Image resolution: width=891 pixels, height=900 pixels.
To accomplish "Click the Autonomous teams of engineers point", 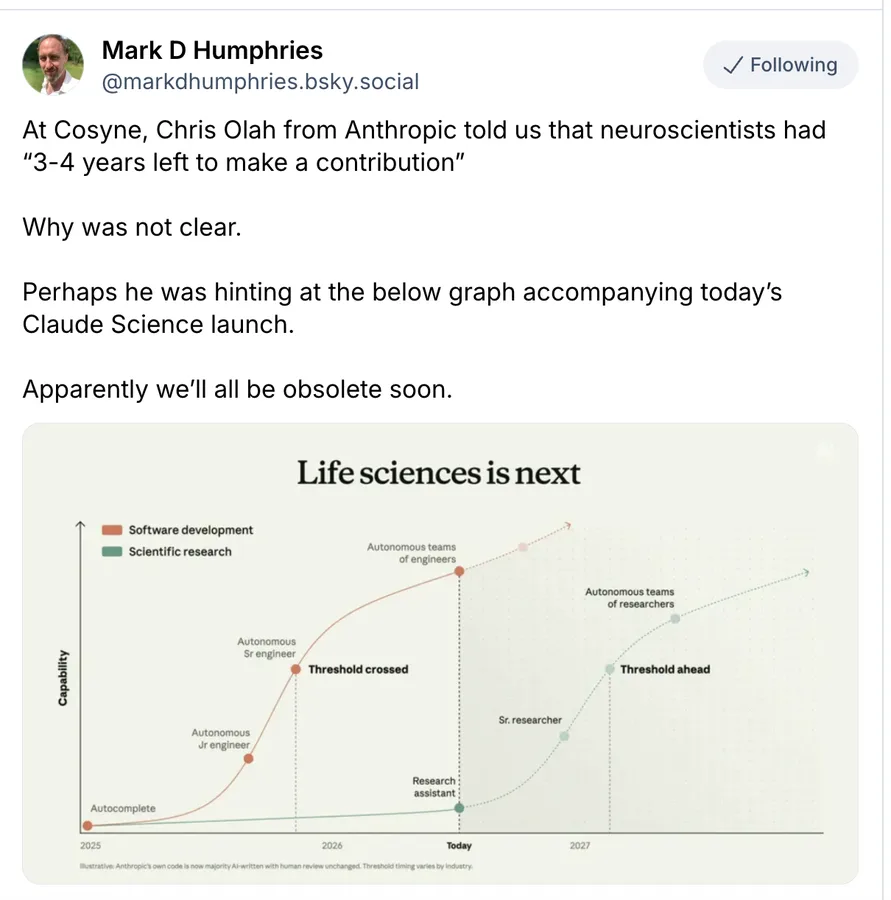I will (459, 571).
